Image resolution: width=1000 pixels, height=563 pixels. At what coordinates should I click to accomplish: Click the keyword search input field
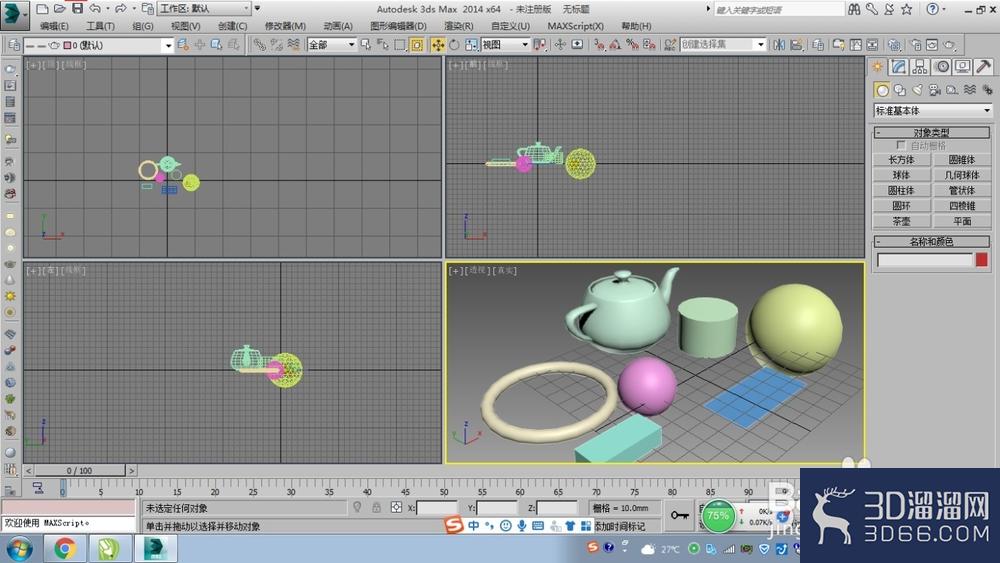point(778,10)
